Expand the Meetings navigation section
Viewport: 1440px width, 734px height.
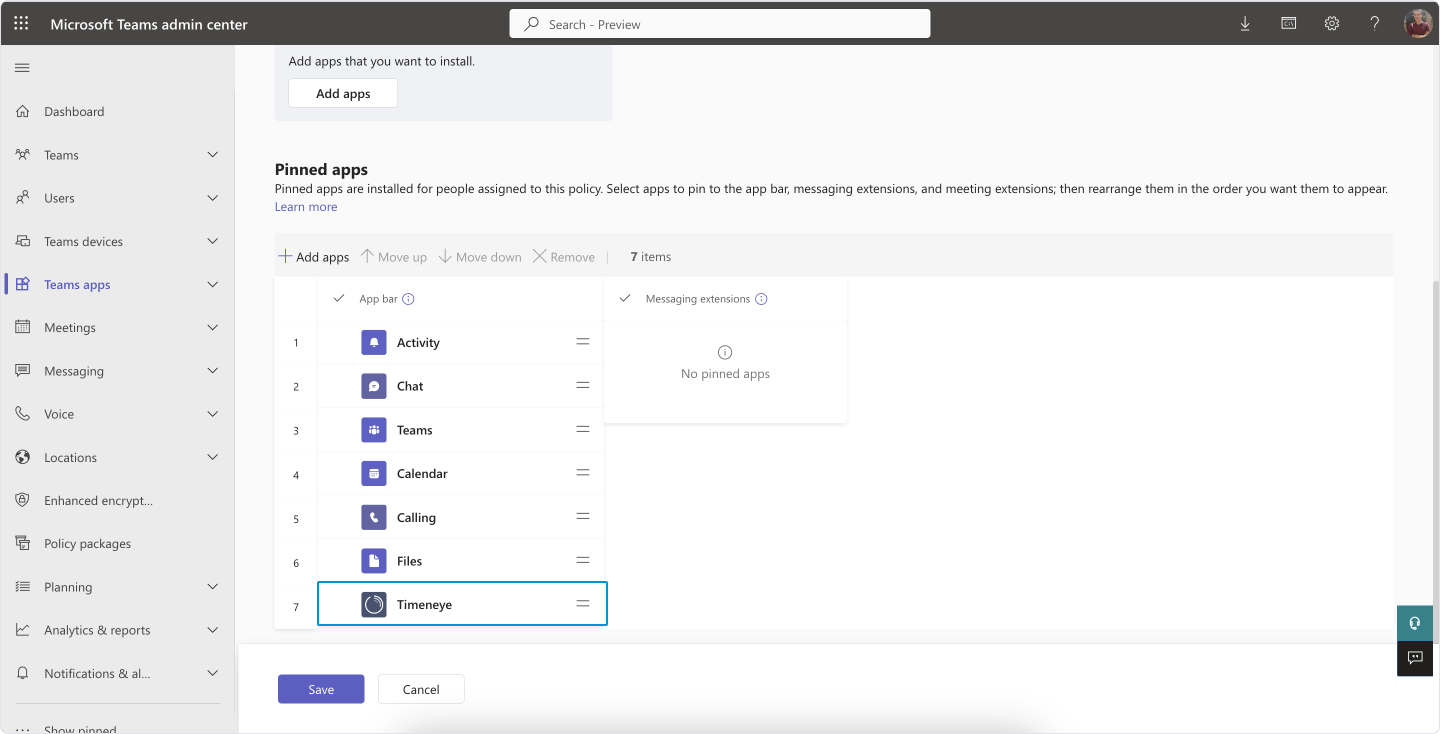211,327
